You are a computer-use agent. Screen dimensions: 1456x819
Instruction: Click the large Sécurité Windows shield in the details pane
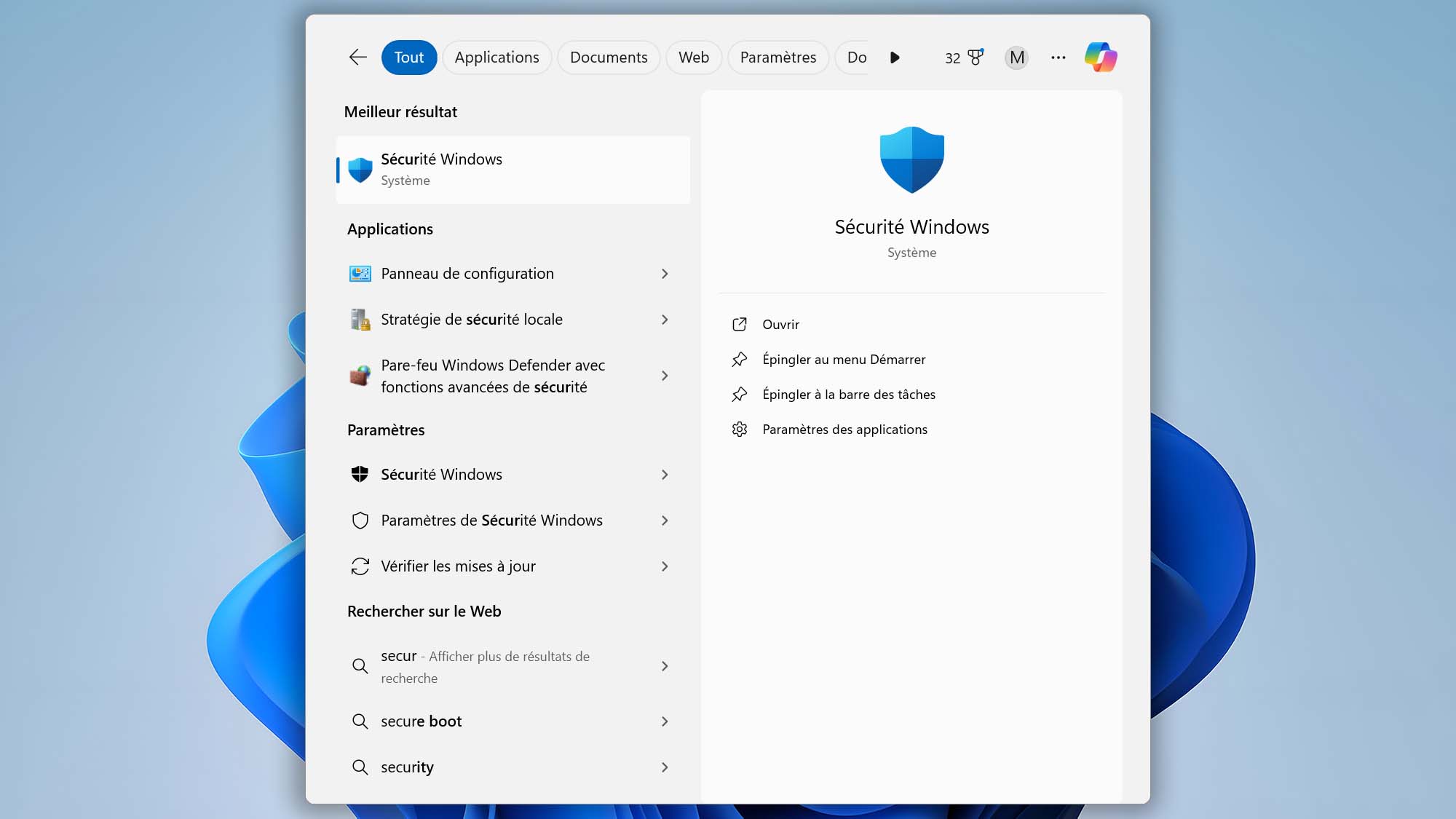point(911,159)
